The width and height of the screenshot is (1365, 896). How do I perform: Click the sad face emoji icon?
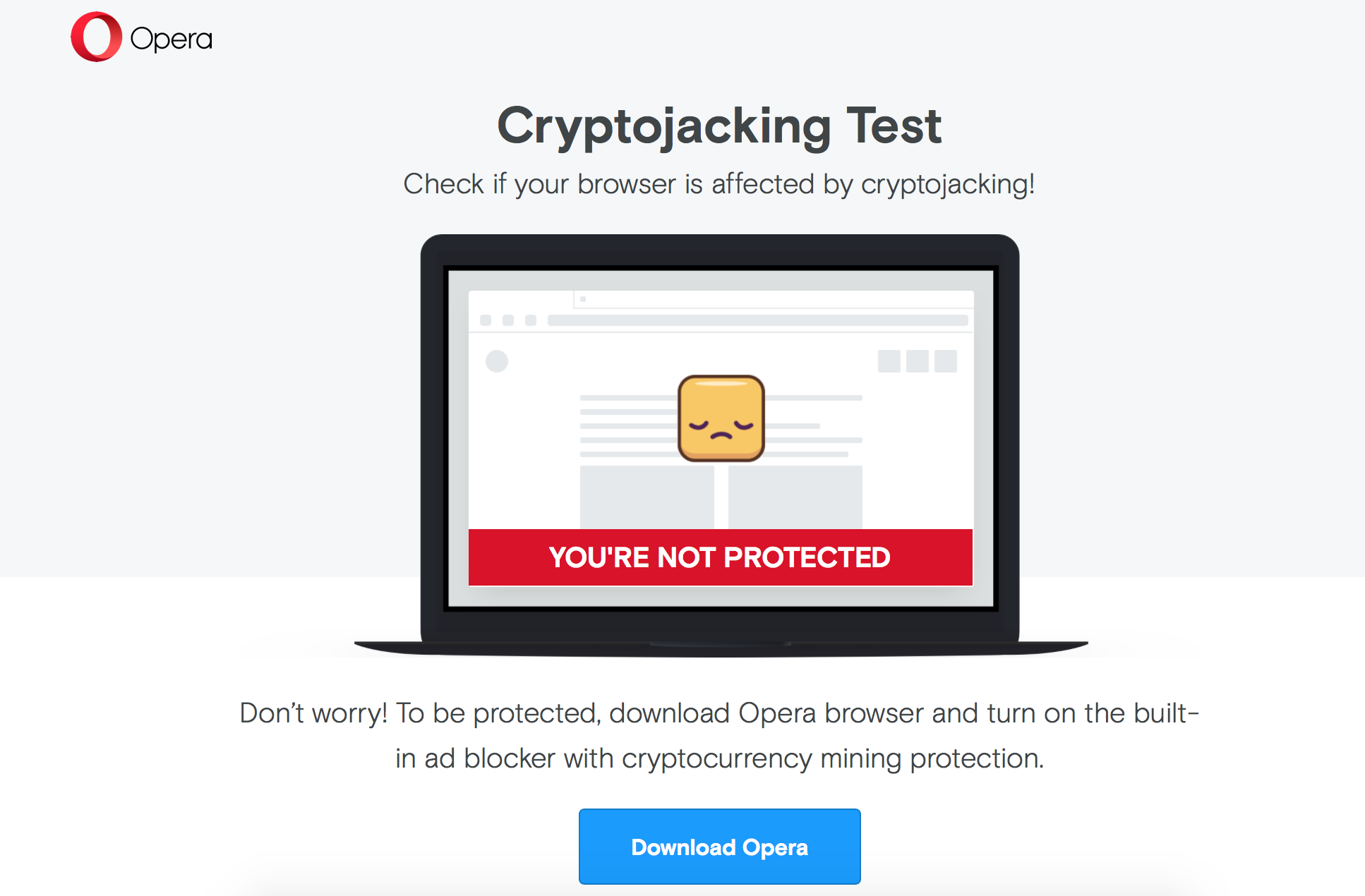(721, 418)
